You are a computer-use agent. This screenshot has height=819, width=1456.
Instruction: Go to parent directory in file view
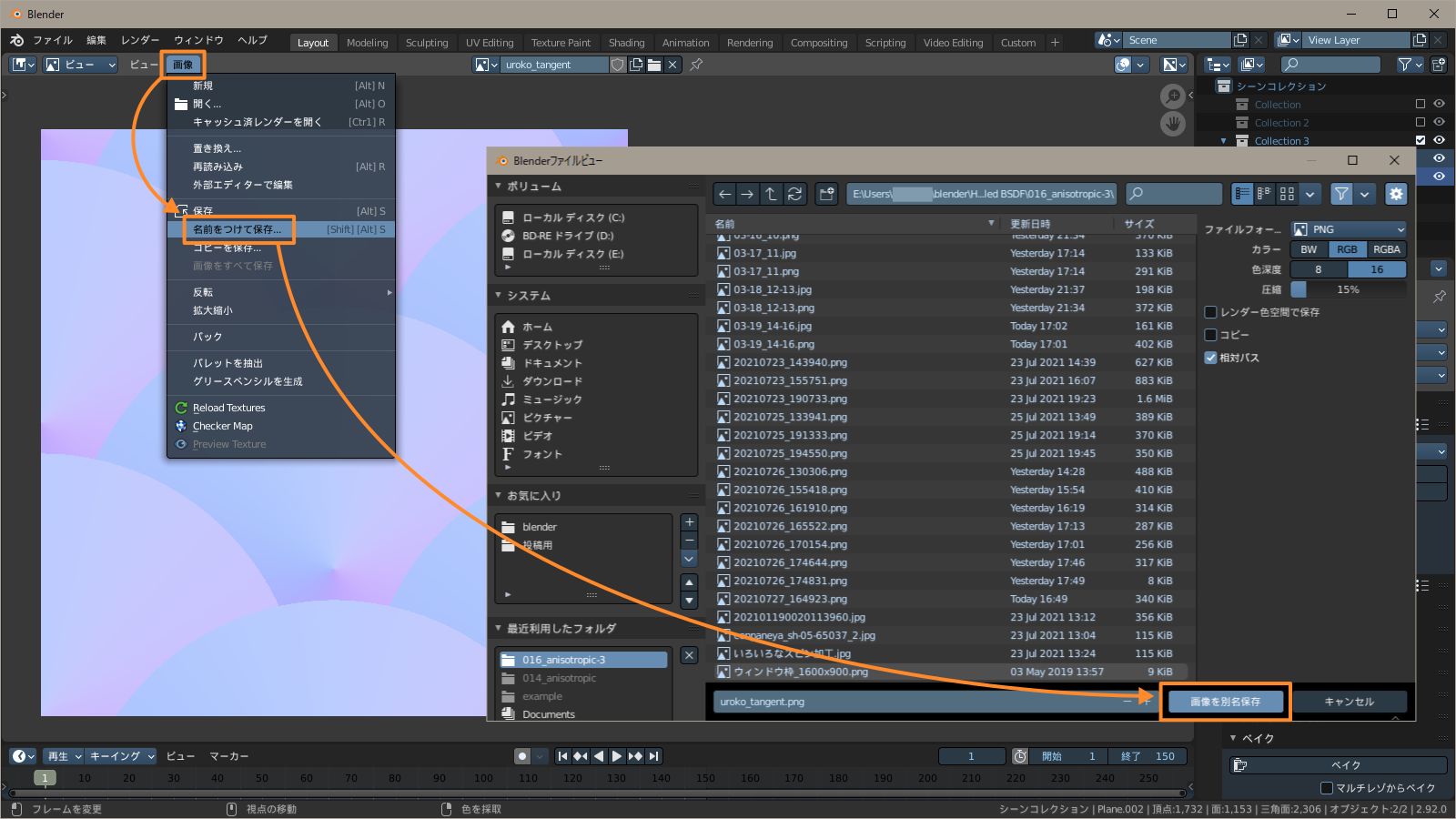771,194
